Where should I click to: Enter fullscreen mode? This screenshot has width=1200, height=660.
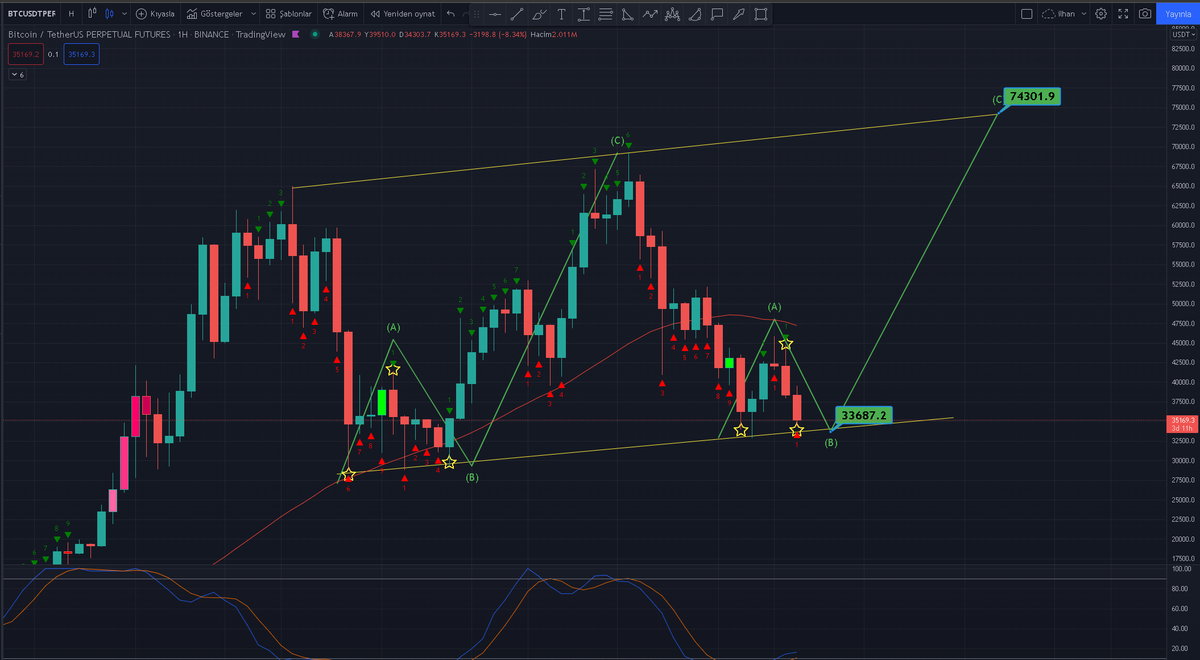click(1123, 14)
